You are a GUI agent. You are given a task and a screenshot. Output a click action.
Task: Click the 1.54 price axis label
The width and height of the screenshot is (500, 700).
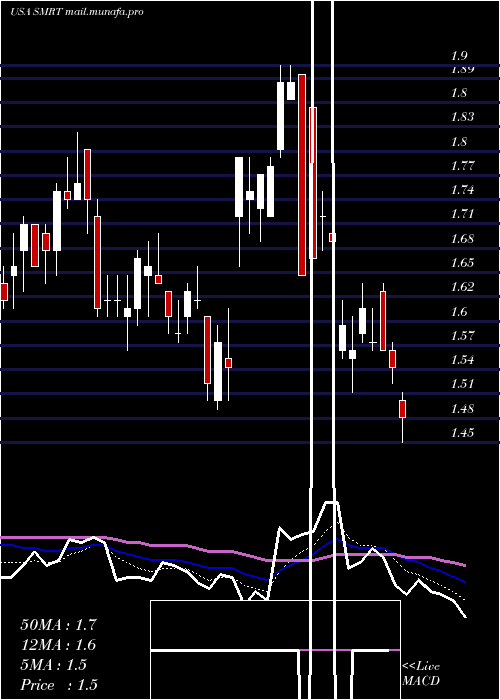[x=462, y=360]
